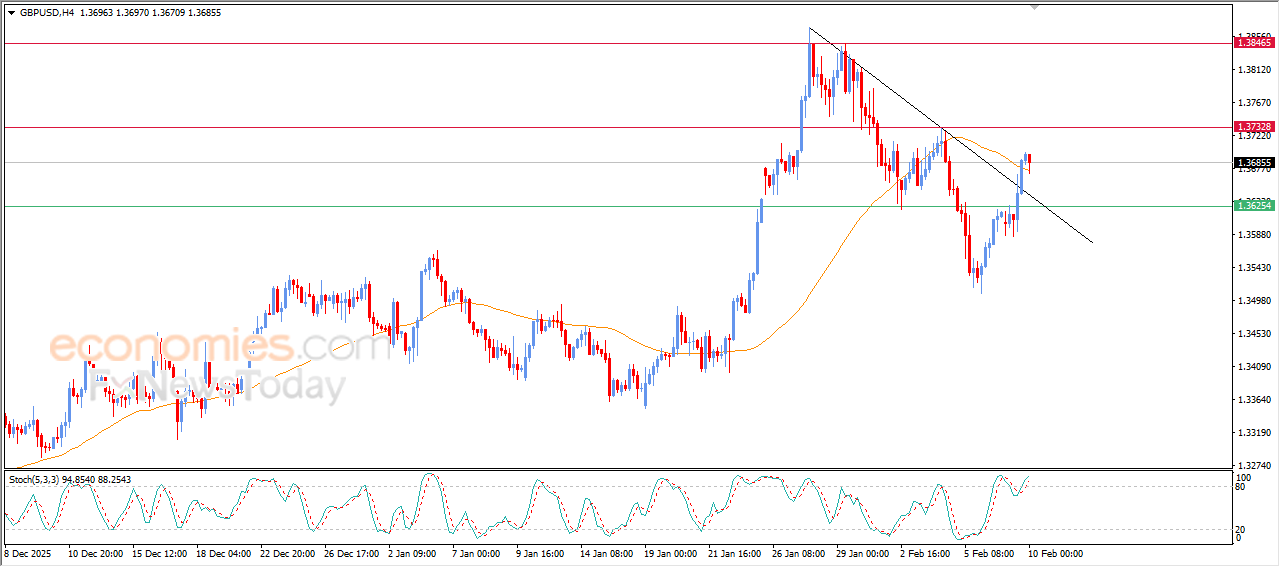Click the open price value 1.36963
Image resolution: width=1280 pixels, height=567 pixels.
(98, 13)
